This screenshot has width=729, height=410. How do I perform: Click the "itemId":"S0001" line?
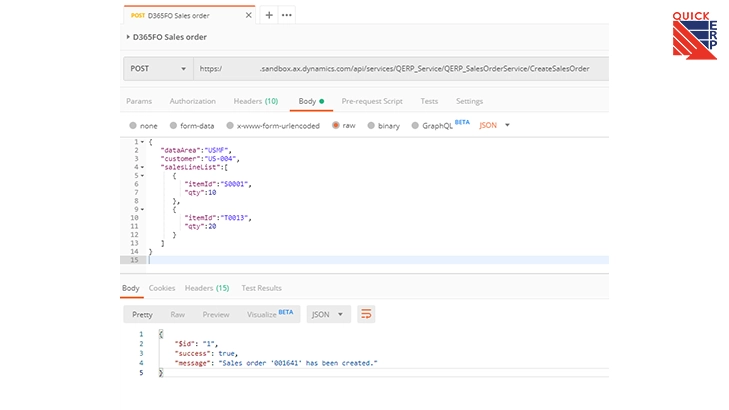pyautogui.click(x=218, y=184)
